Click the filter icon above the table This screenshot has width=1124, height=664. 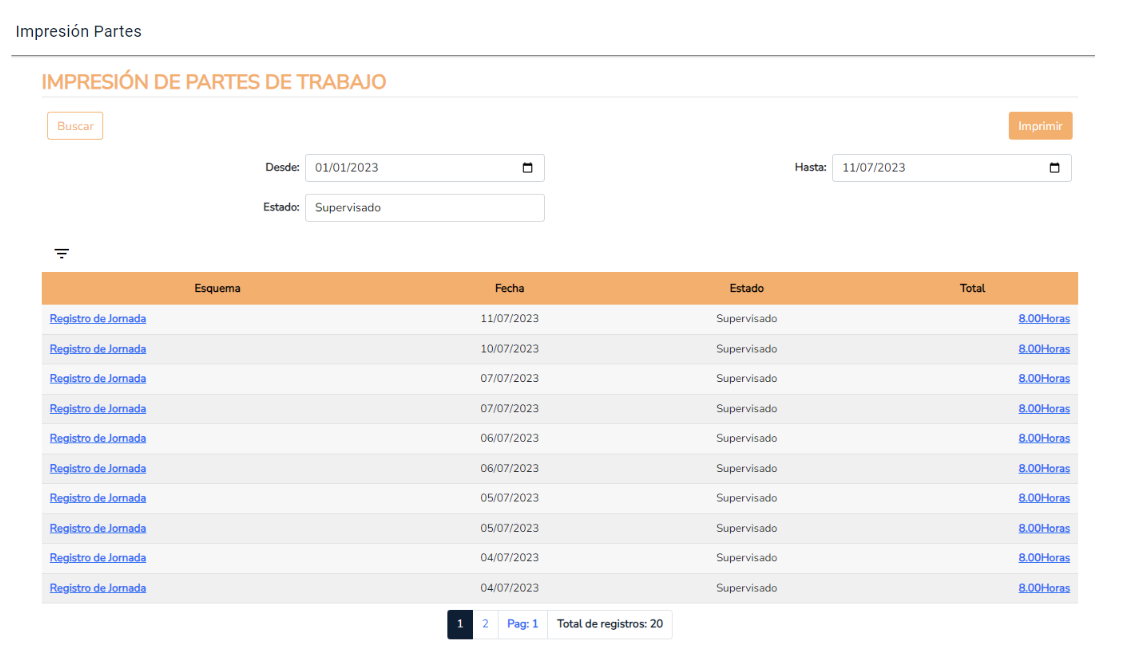coord(62,254)
